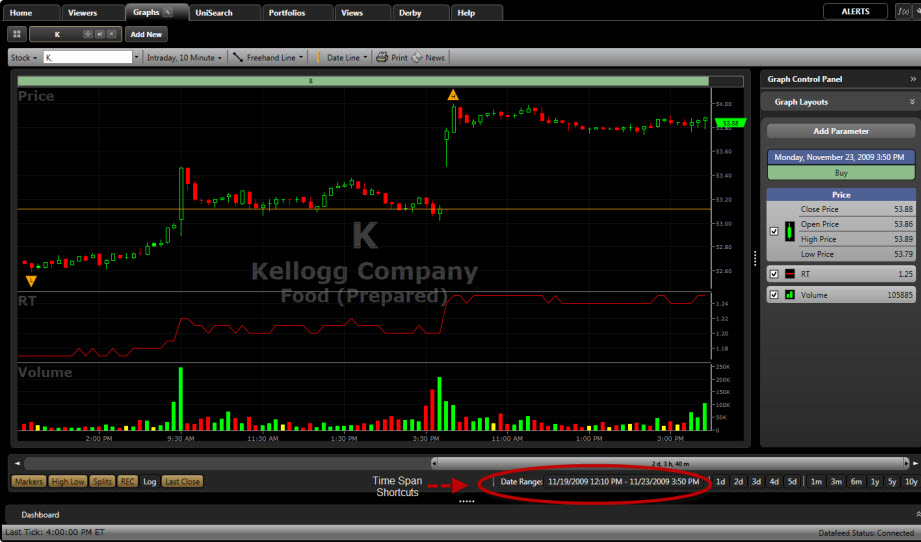Open the Intraday, 10 Minute dropdown
This screenshot has height=542, width=921.
184,58
